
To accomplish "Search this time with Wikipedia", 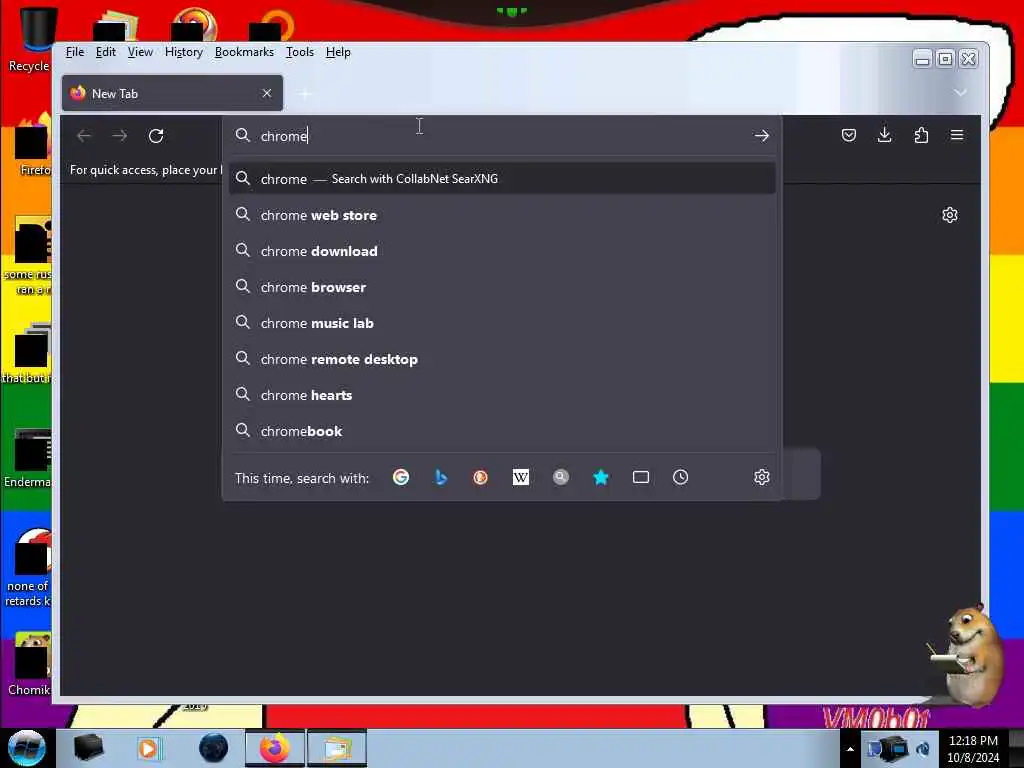I will tap(520, 477).
